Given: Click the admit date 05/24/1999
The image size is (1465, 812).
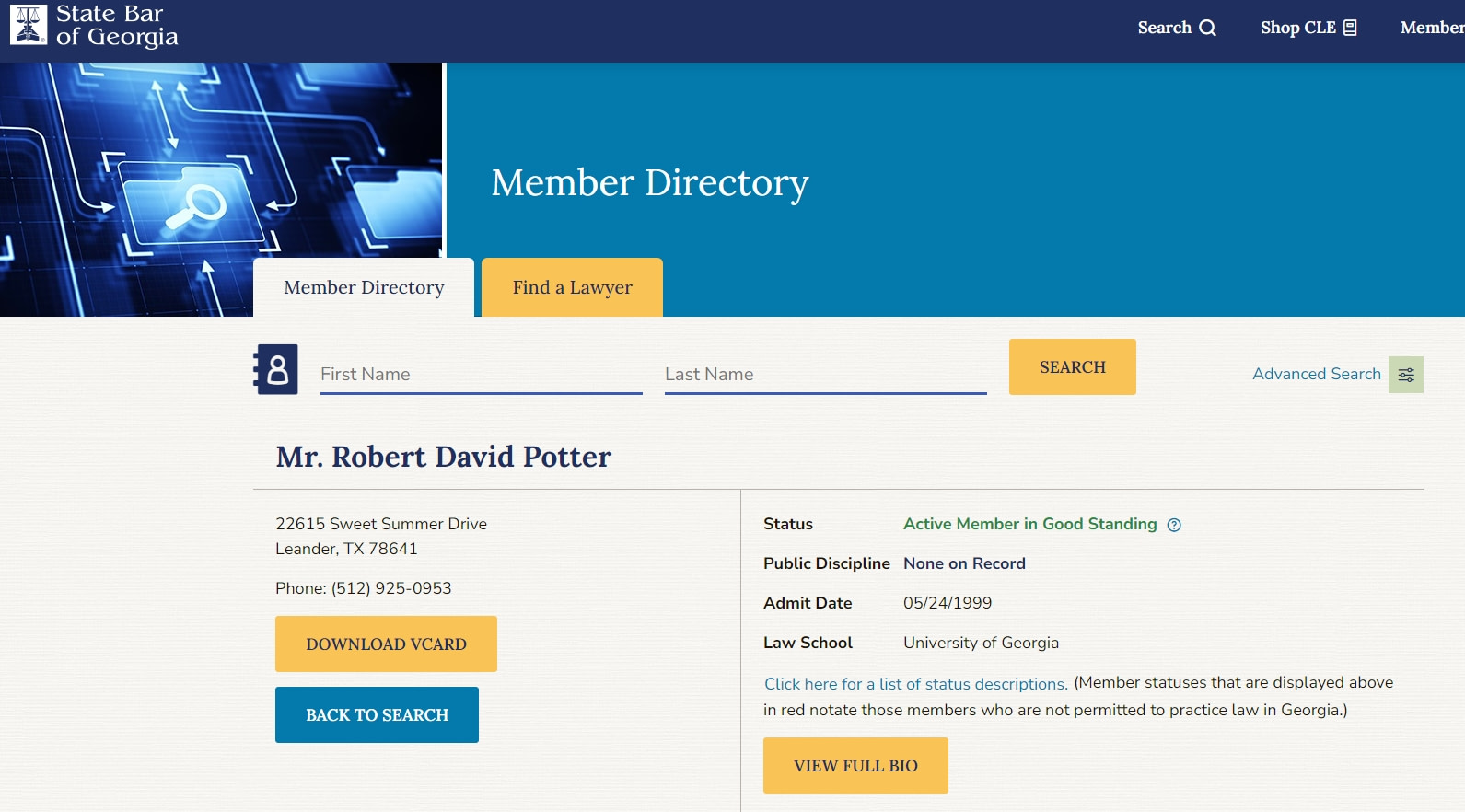Looking at the screenshot, I should click(x=948, y=603).
